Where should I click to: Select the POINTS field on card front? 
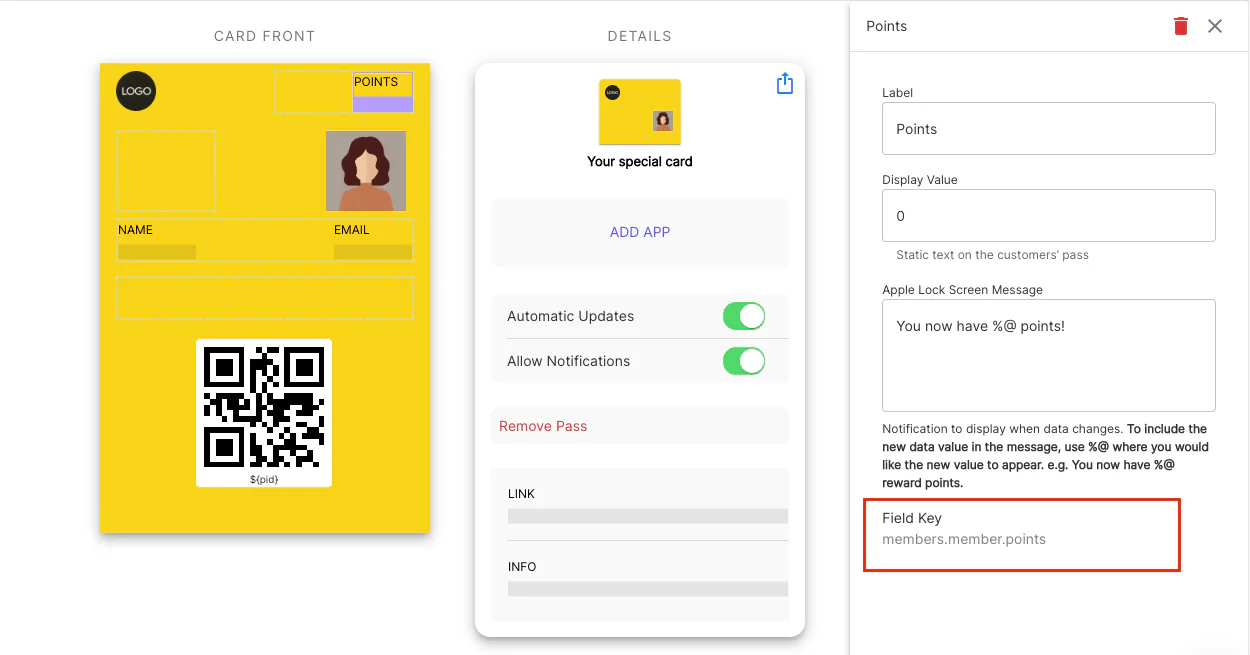pos(383,92)
